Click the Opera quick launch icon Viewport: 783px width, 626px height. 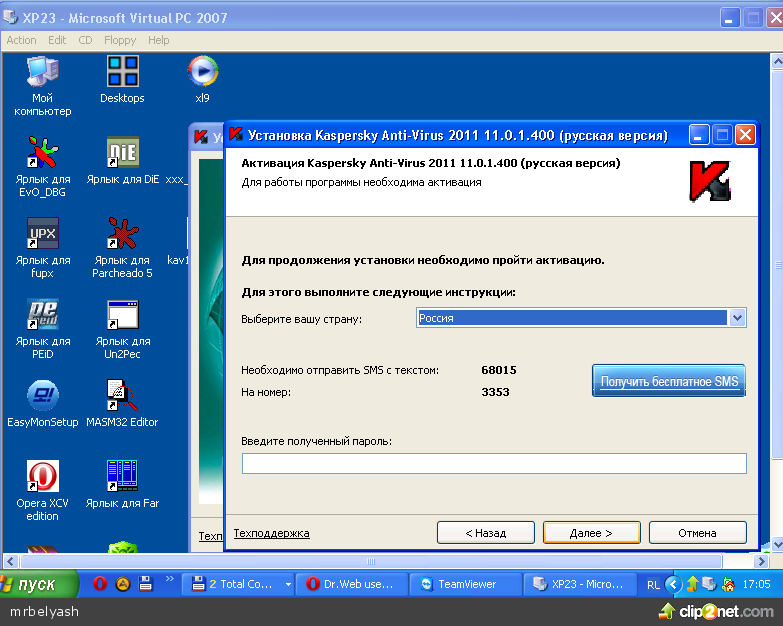tap(100, 584)
